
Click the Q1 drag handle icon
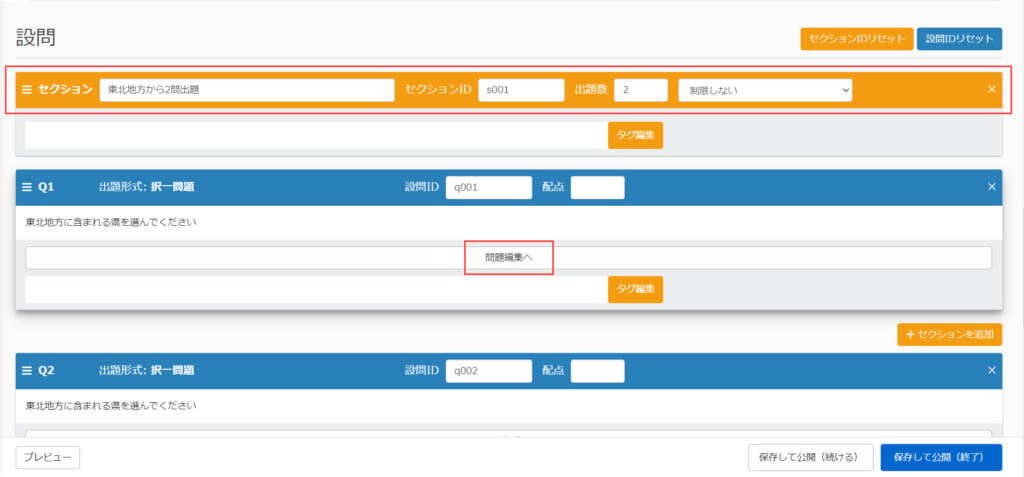click(27, 187)
